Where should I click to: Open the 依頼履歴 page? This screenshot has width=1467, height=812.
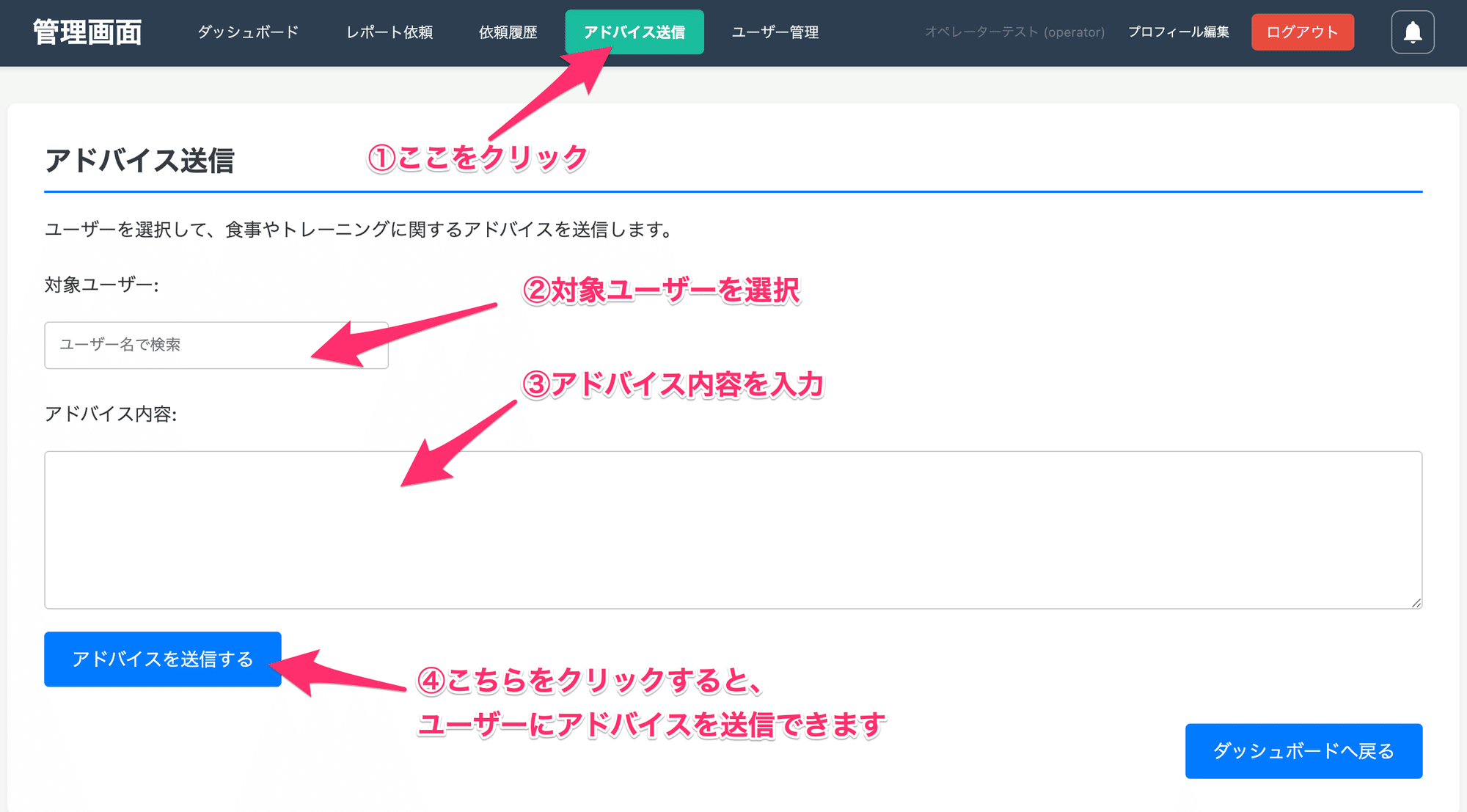[508, 32]
